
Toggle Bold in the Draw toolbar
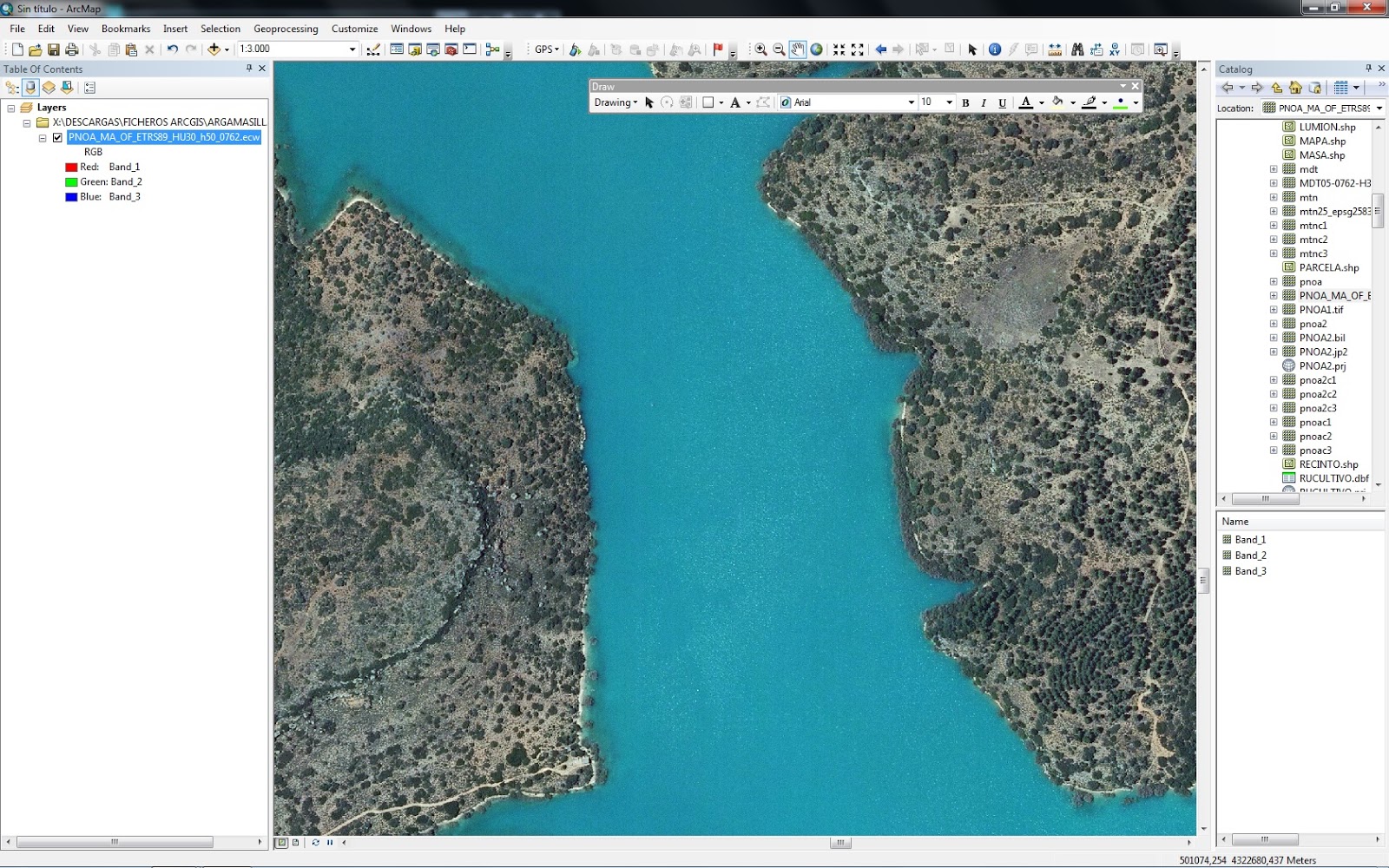point(965,102)
